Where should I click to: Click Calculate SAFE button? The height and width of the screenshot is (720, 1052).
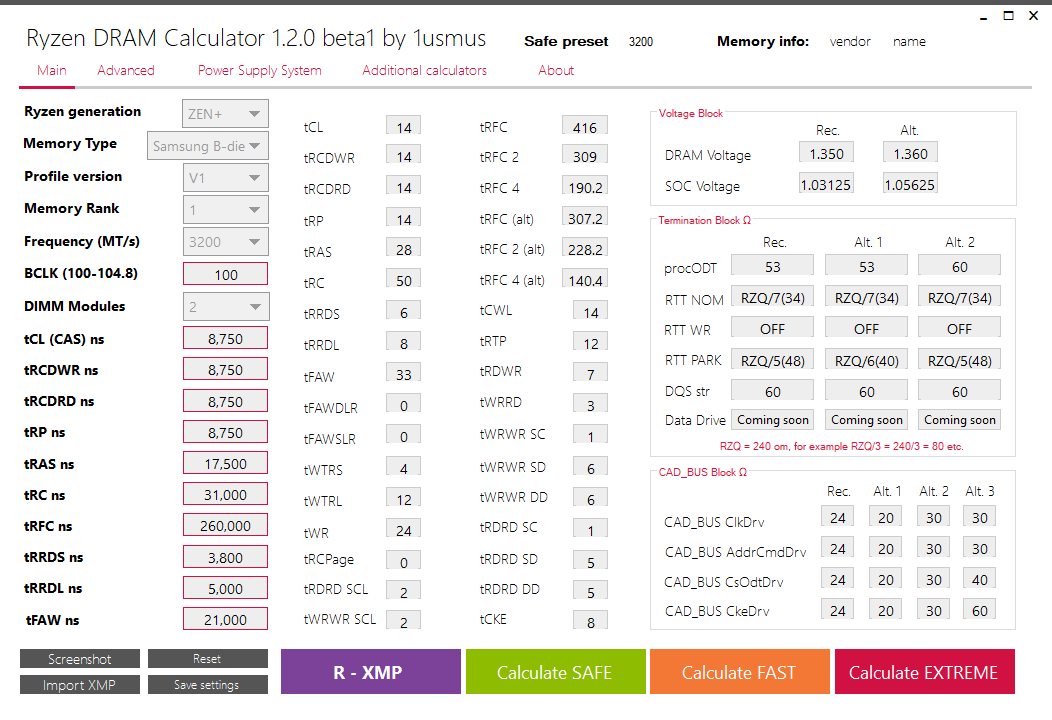tap(556, 671)
